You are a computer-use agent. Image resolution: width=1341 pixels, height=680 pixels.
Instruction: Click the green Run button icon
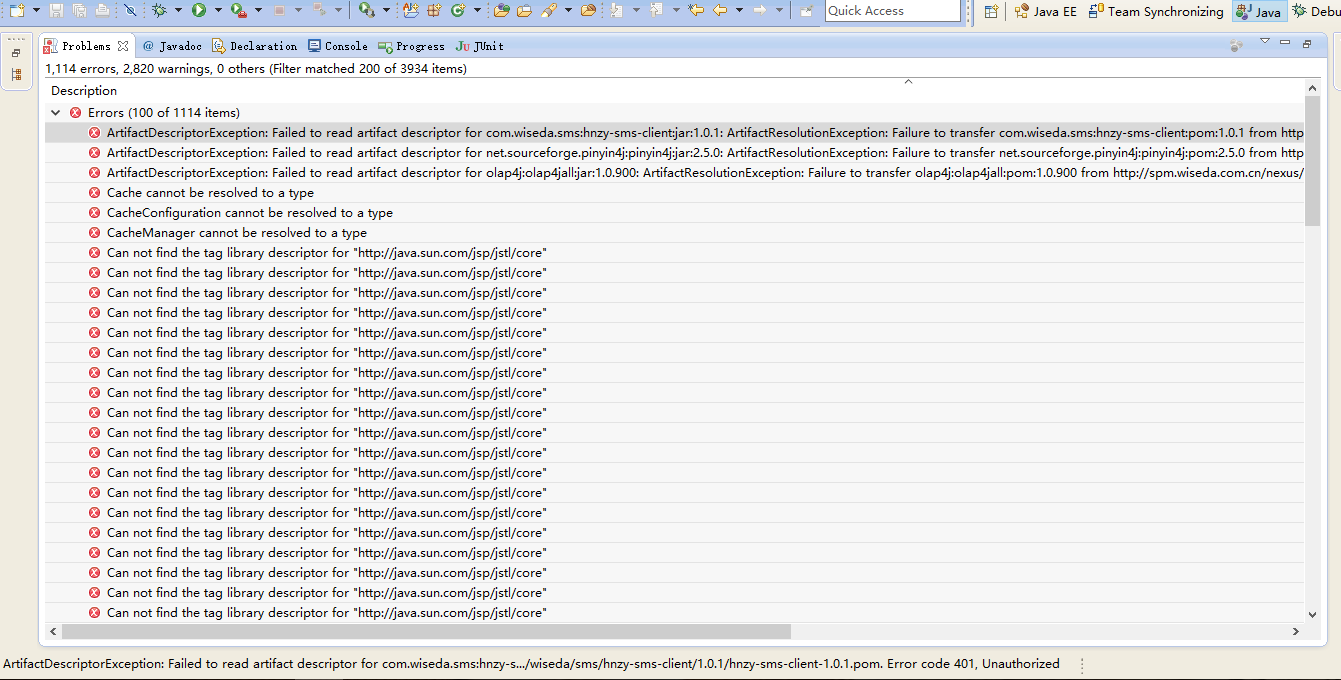point(199,10)
